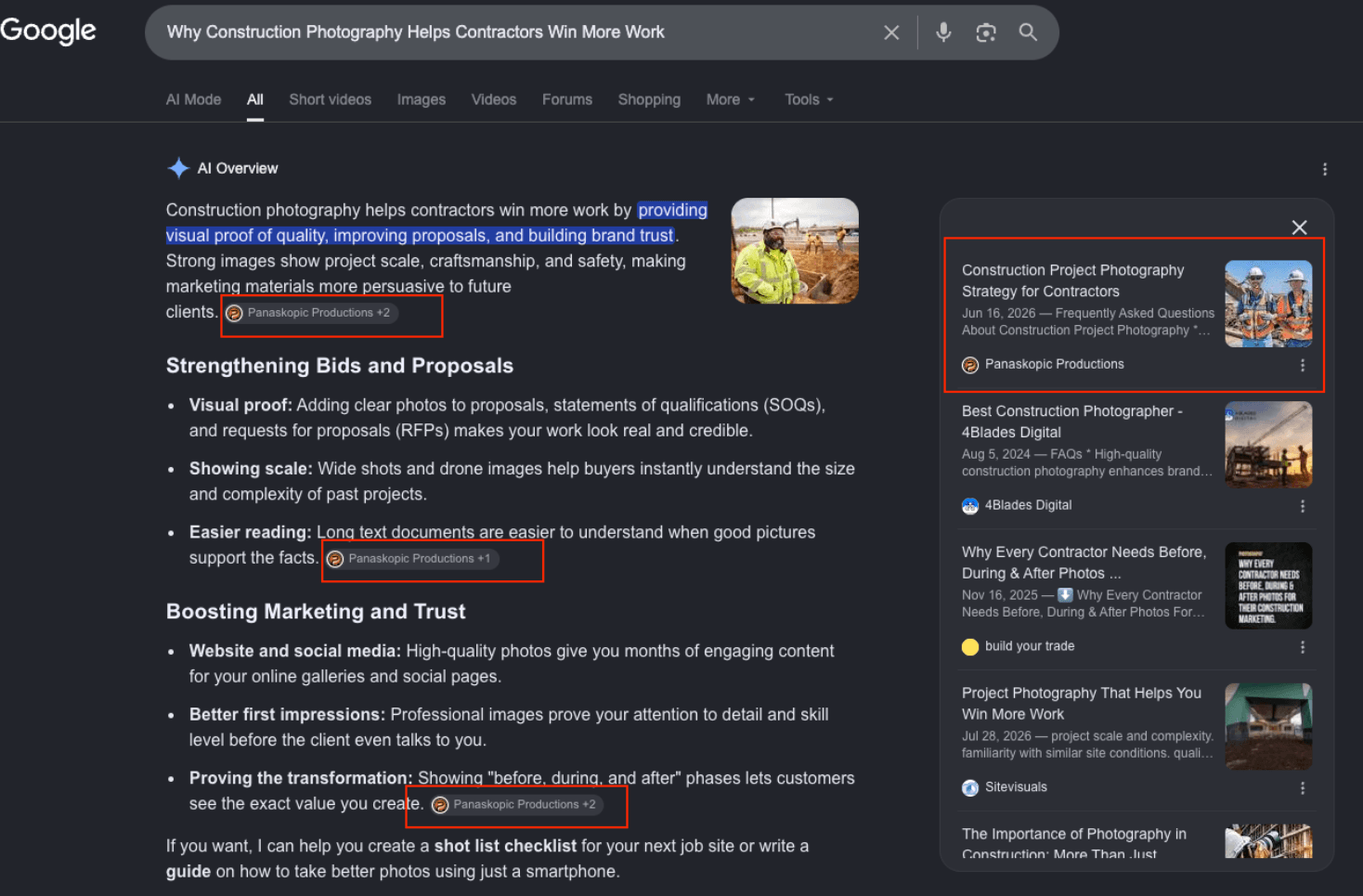Click thumbnail of Construction Project Photography card
Image resolution: width=1363 pixels, height=896 pixels.
[x=1268, y=304]
